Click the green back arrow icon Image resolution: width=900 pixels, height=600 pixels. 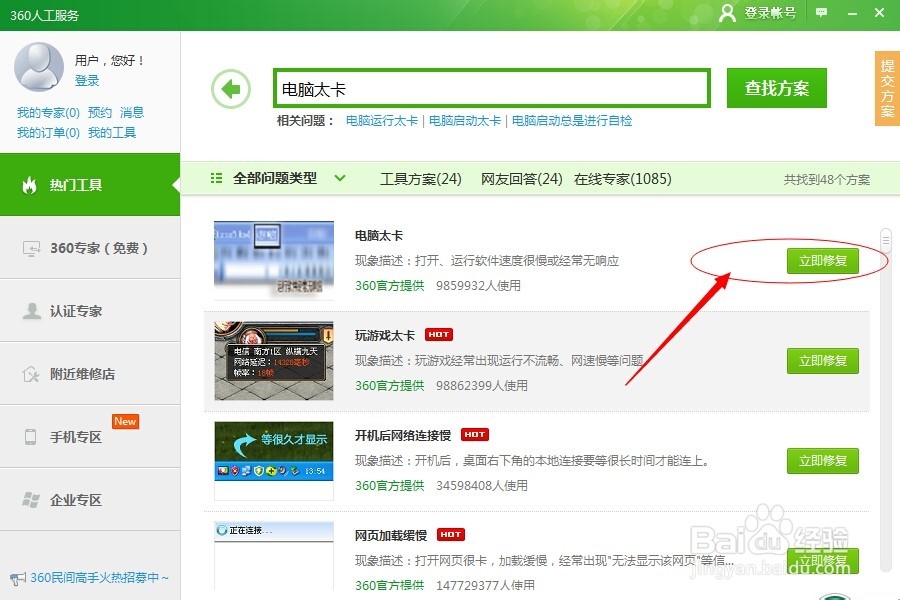pos(231,89)
